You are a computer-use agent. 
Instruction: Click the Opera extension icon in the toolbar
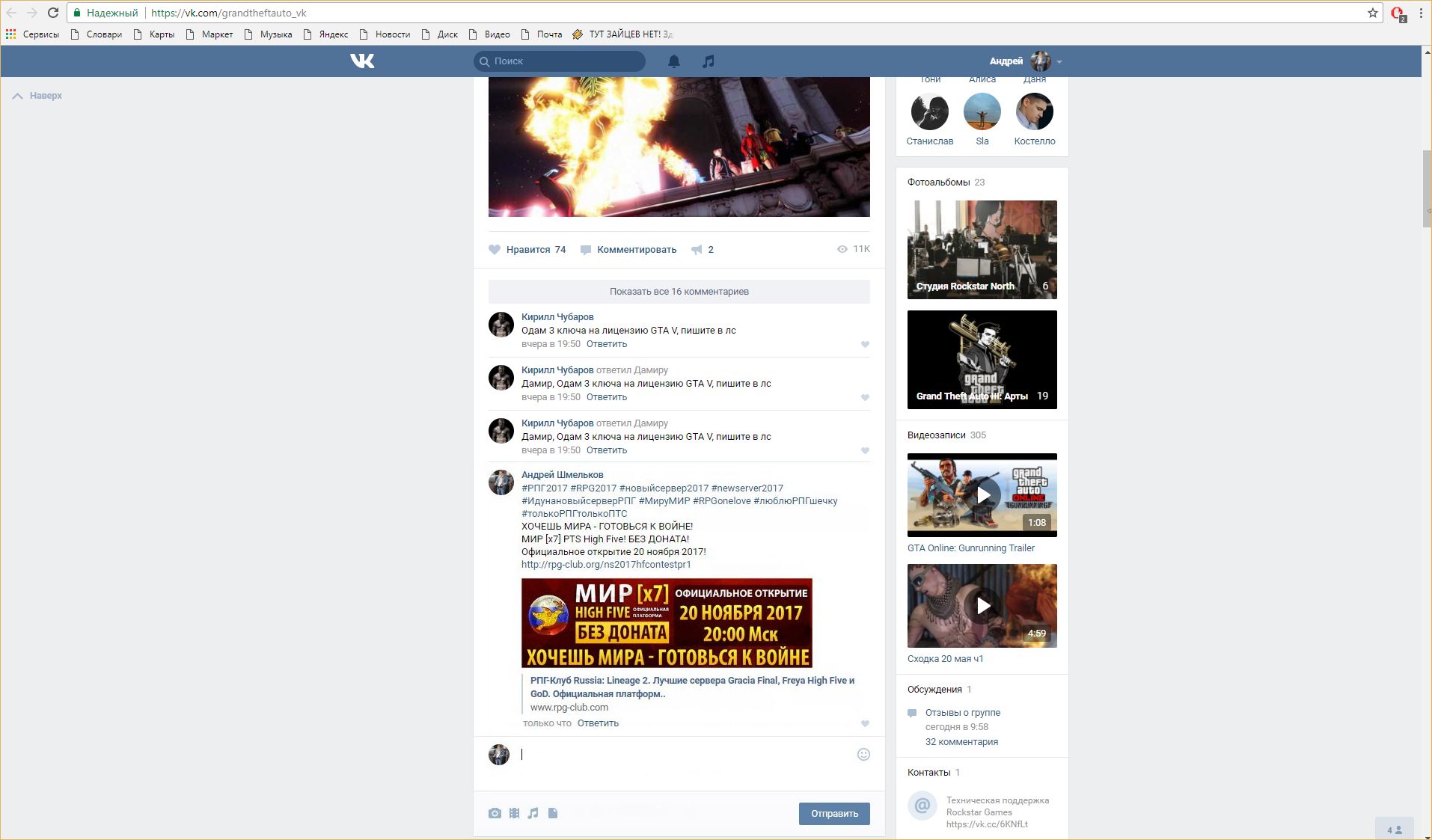tap(1398, 13)
